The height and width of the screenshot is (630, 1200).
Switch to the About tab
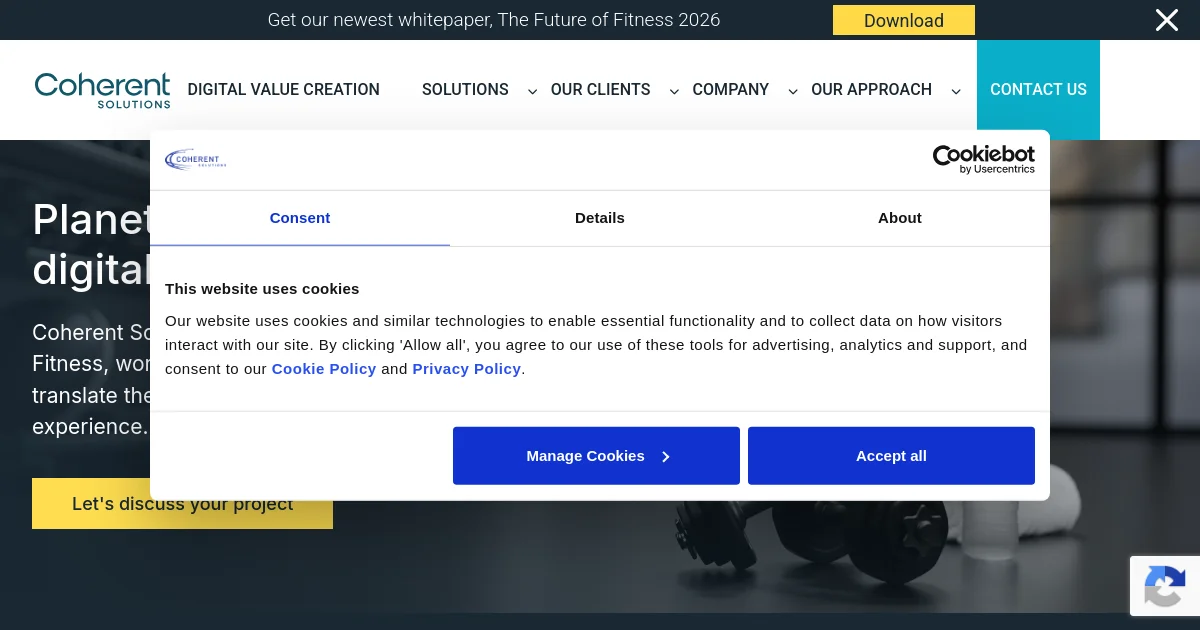coord(900,218)
